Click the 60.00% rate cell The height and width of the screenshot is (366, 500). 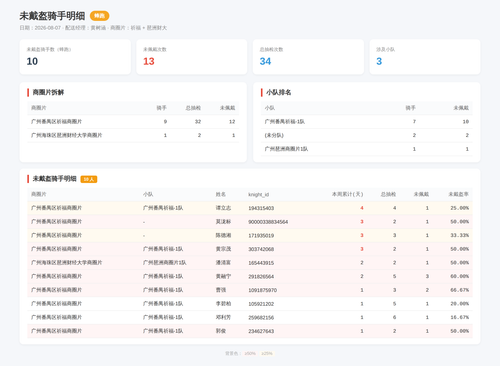tap(460, 276)
